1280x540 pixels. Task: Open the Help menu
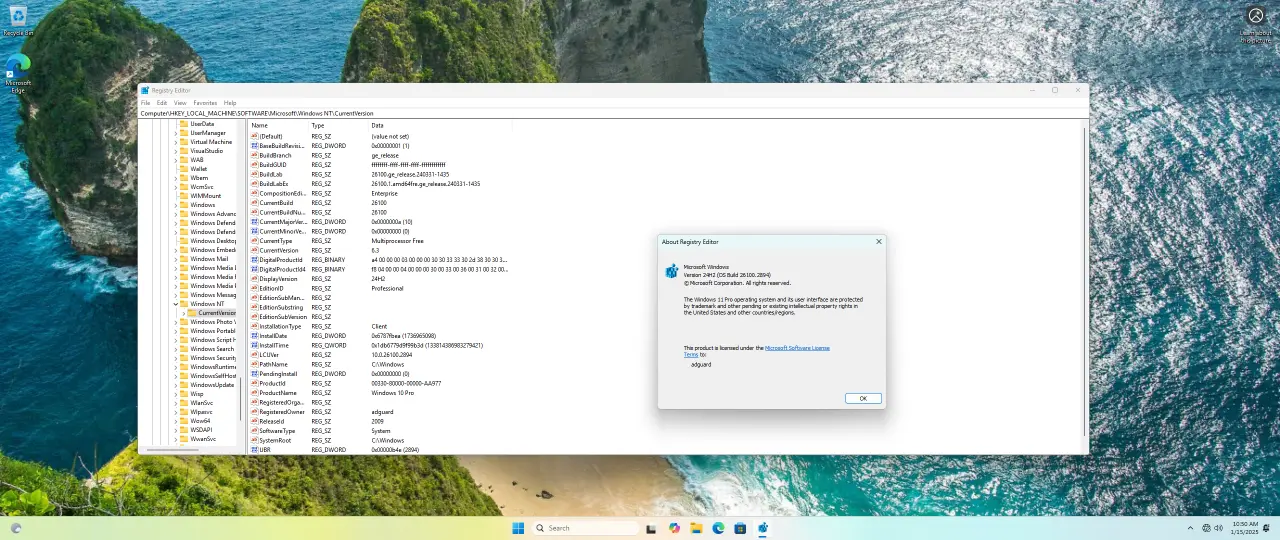point(230,103)
